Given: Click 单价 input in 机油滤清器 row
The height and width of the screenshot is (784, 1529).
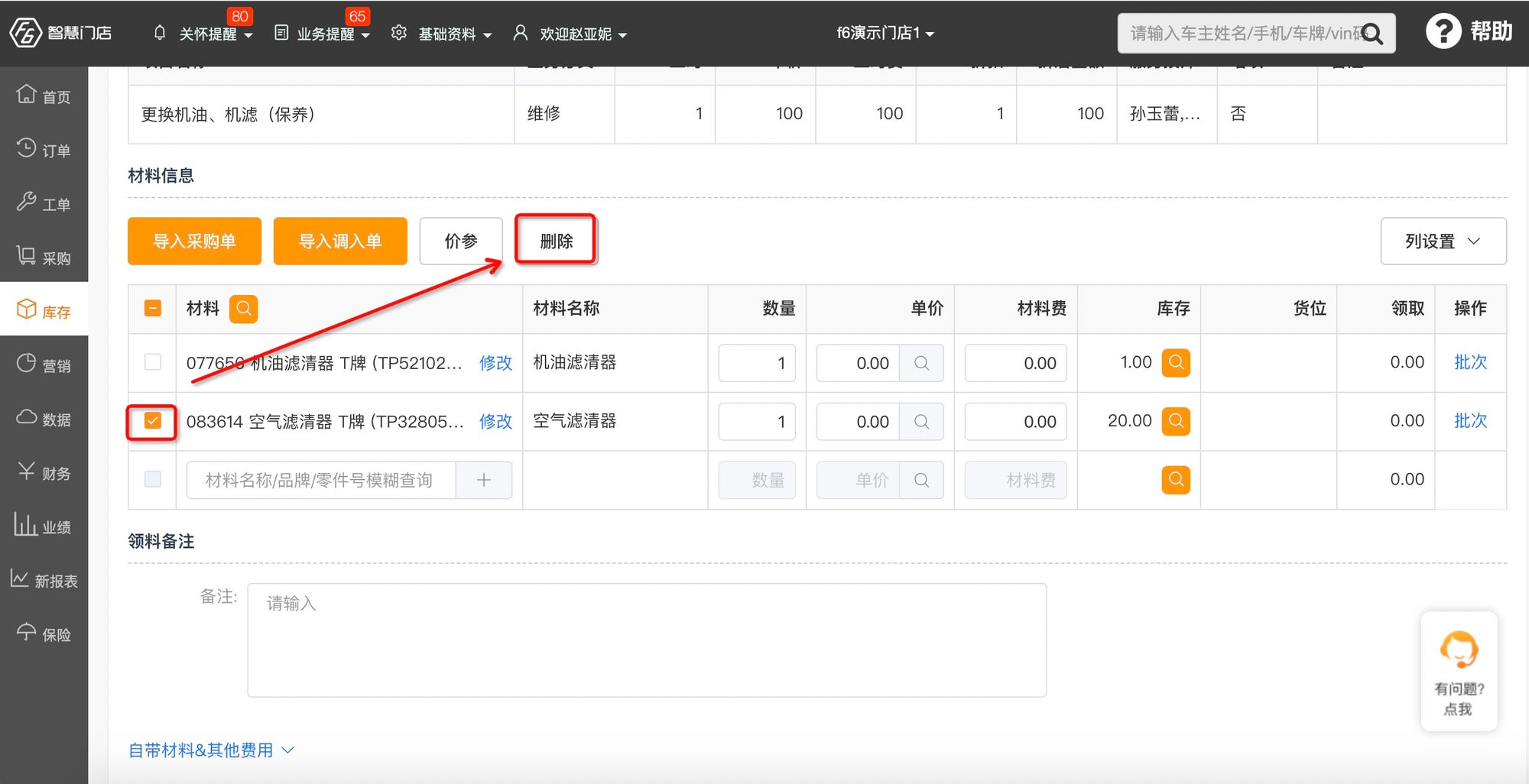Looking at the screenshot, I should 858,363.
